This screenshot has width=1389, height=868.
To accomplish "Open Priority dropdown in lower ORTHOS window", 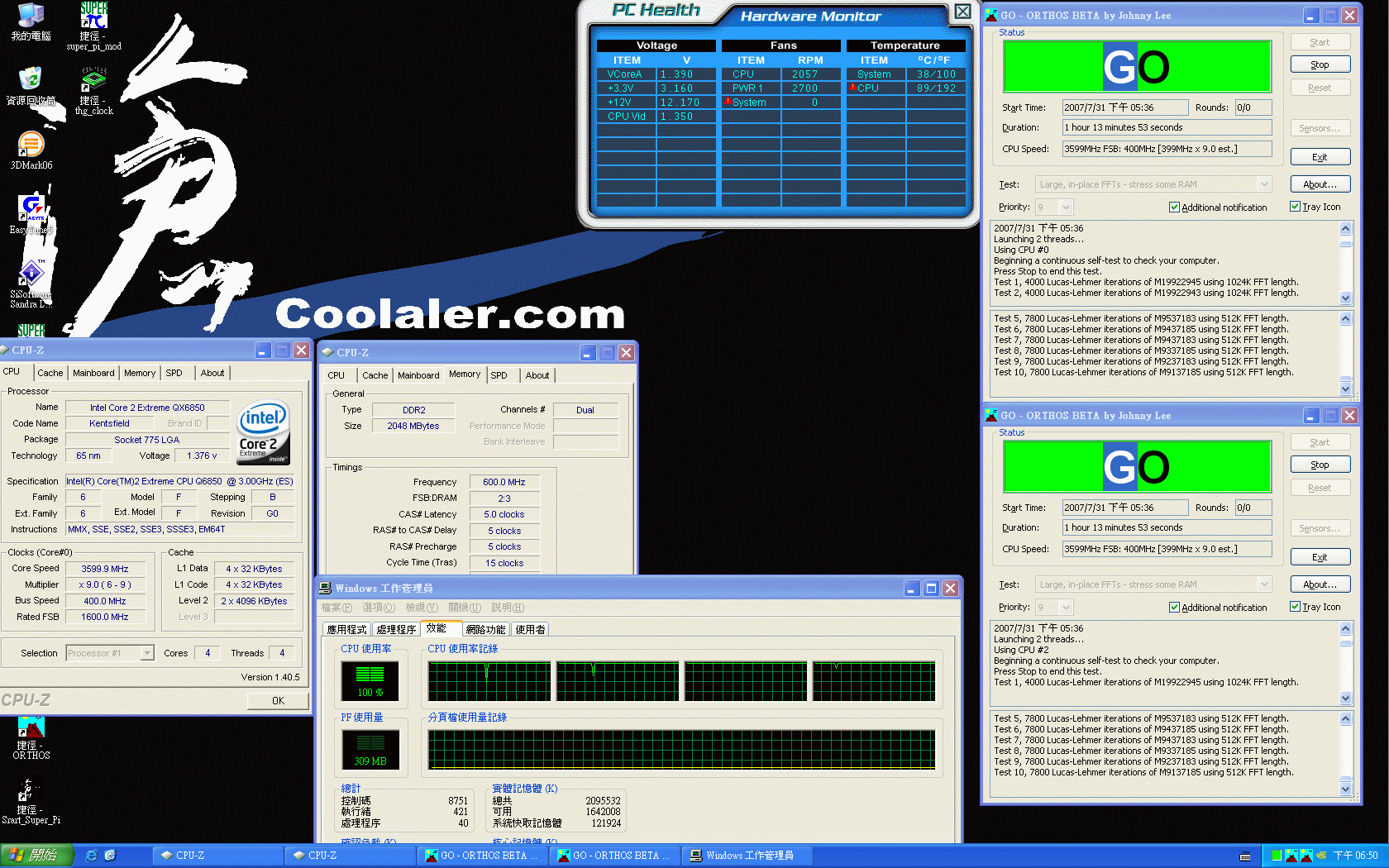I will 1066,608.
